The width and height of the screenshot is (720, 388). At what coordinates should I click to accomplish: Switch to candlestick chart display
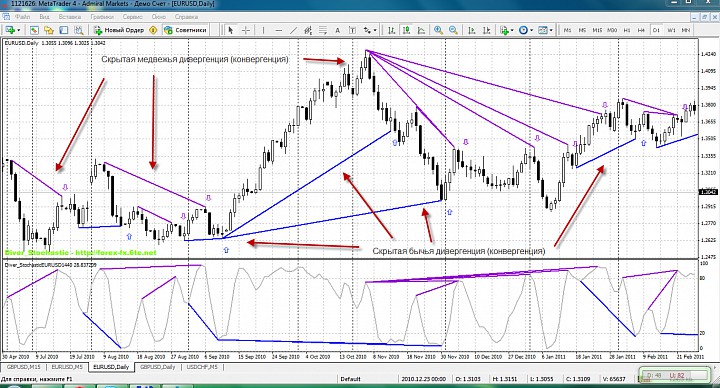[406, 30]
